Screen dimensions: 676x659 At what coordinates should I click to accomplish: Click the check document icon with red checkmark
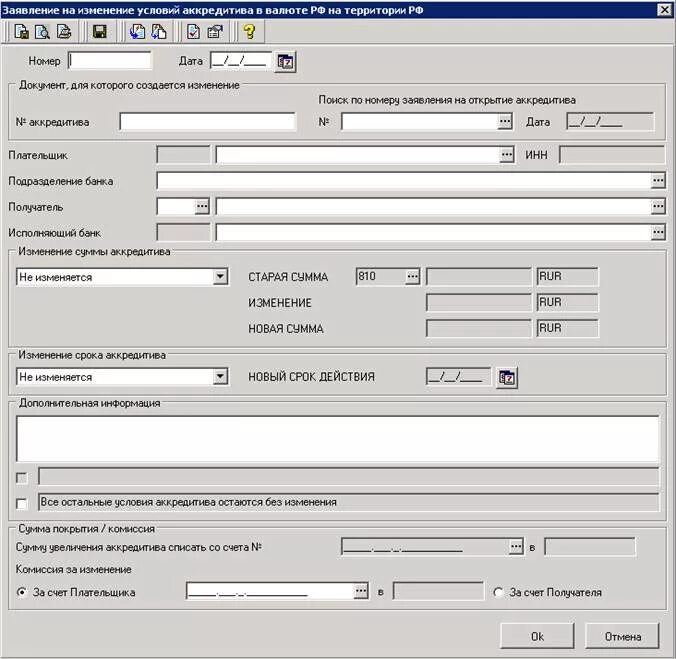tap(194, 32)
